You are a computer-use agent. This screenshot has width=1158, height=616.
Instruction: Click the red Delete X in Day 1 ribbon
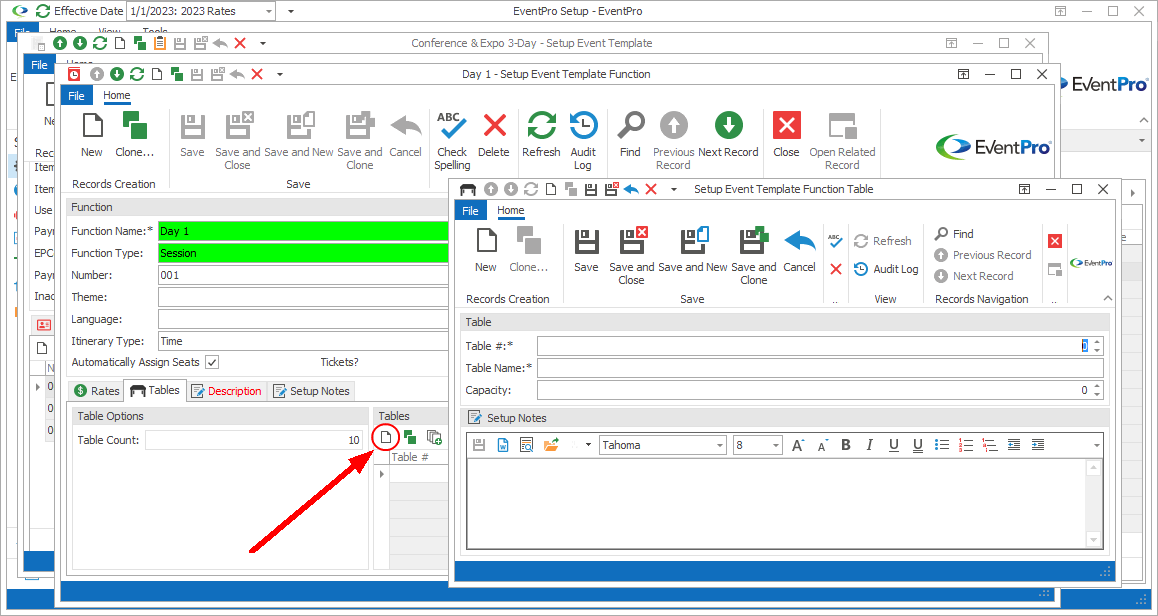(493, 136)
